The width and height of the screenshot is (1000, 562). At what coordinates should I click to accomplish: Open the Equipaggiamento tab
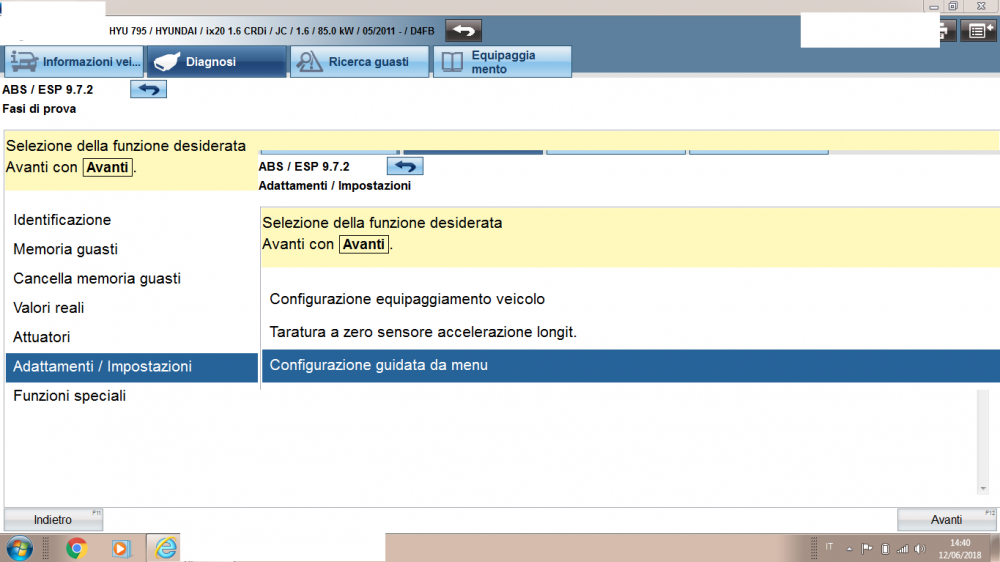503,62
